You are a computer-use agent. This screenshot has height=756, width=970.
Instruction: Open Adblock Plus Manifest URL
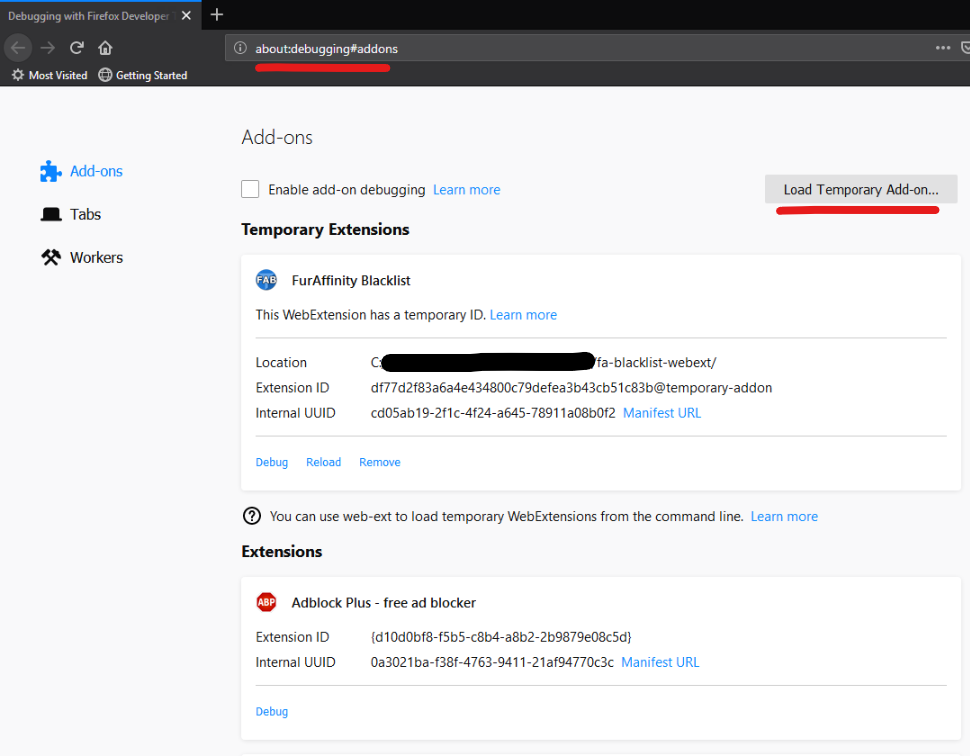660,663
